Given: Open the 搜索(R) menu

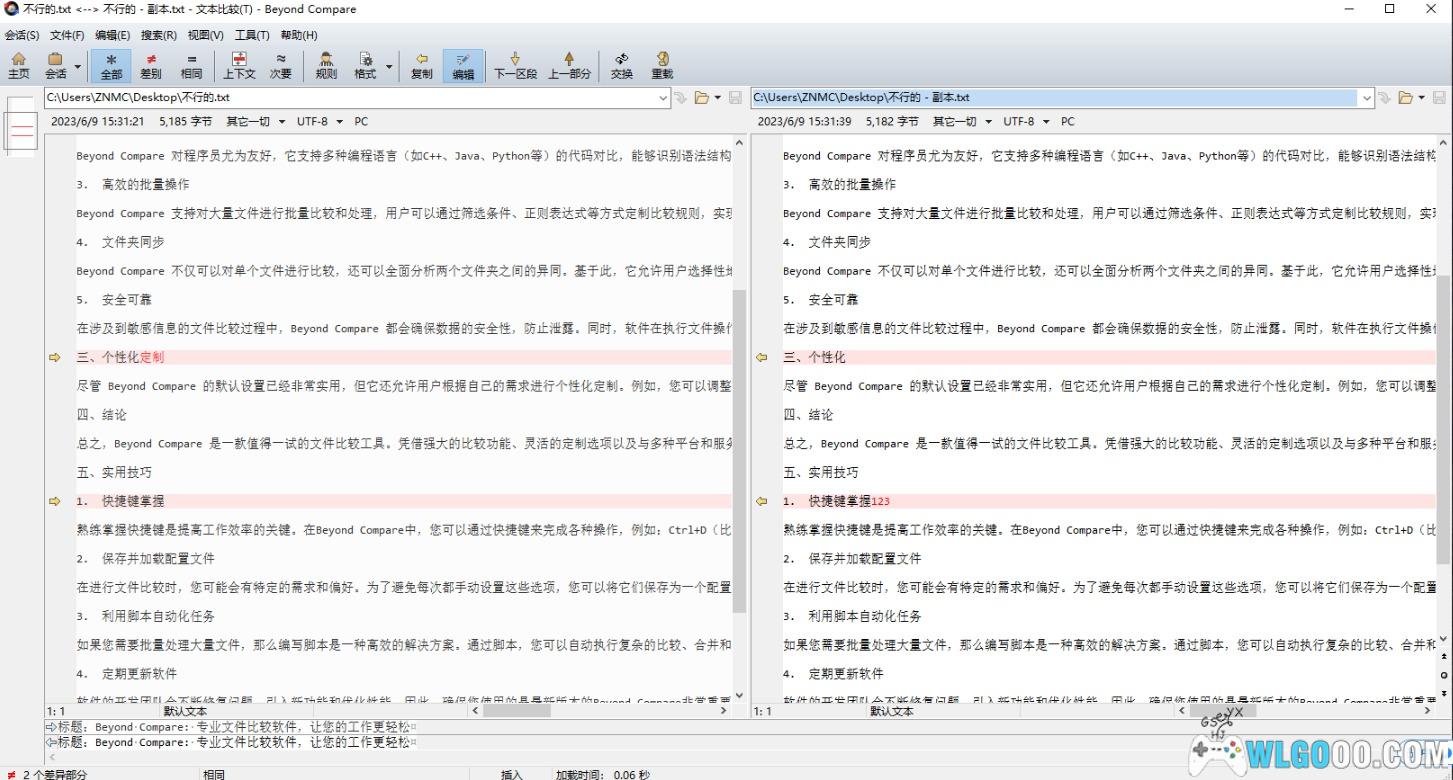Looking at the screenshot, I should pos(158,35).
